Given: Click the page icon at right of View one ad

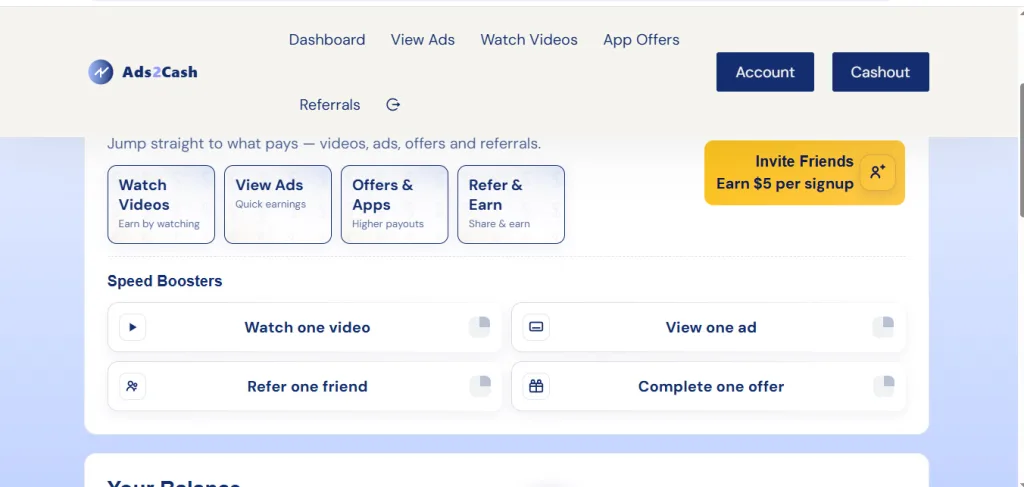Looking at the screenshot, I should click(883, 326).
